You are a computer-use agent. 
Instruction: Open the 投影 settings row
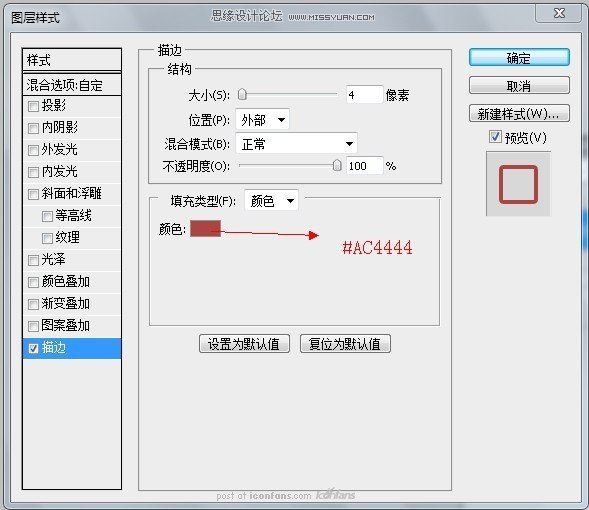point(72,106)
